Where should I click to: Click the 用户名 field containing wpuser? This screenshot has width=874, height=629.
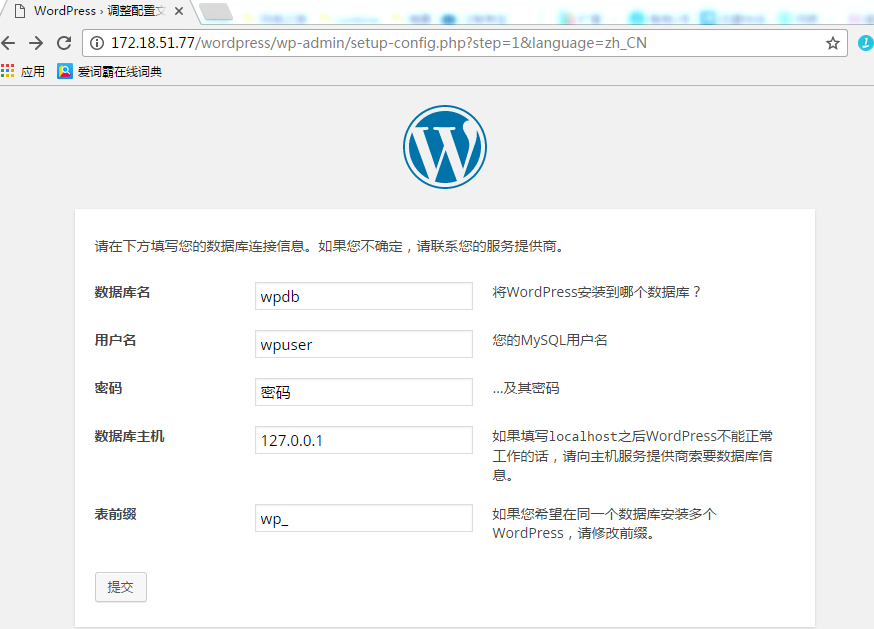(x=364, y=344)
